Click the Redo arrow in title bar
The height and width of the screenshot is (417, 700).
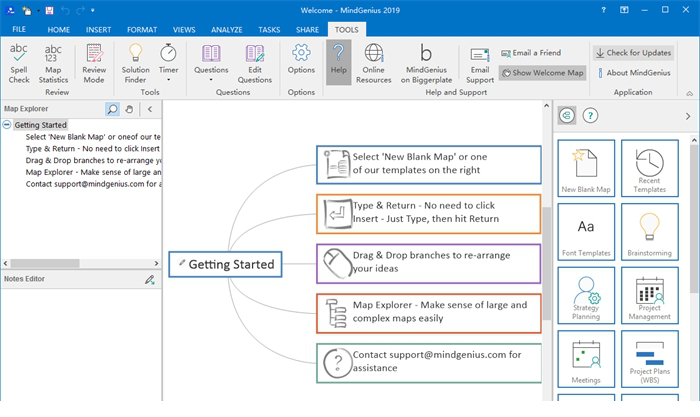tap(80, 10)
